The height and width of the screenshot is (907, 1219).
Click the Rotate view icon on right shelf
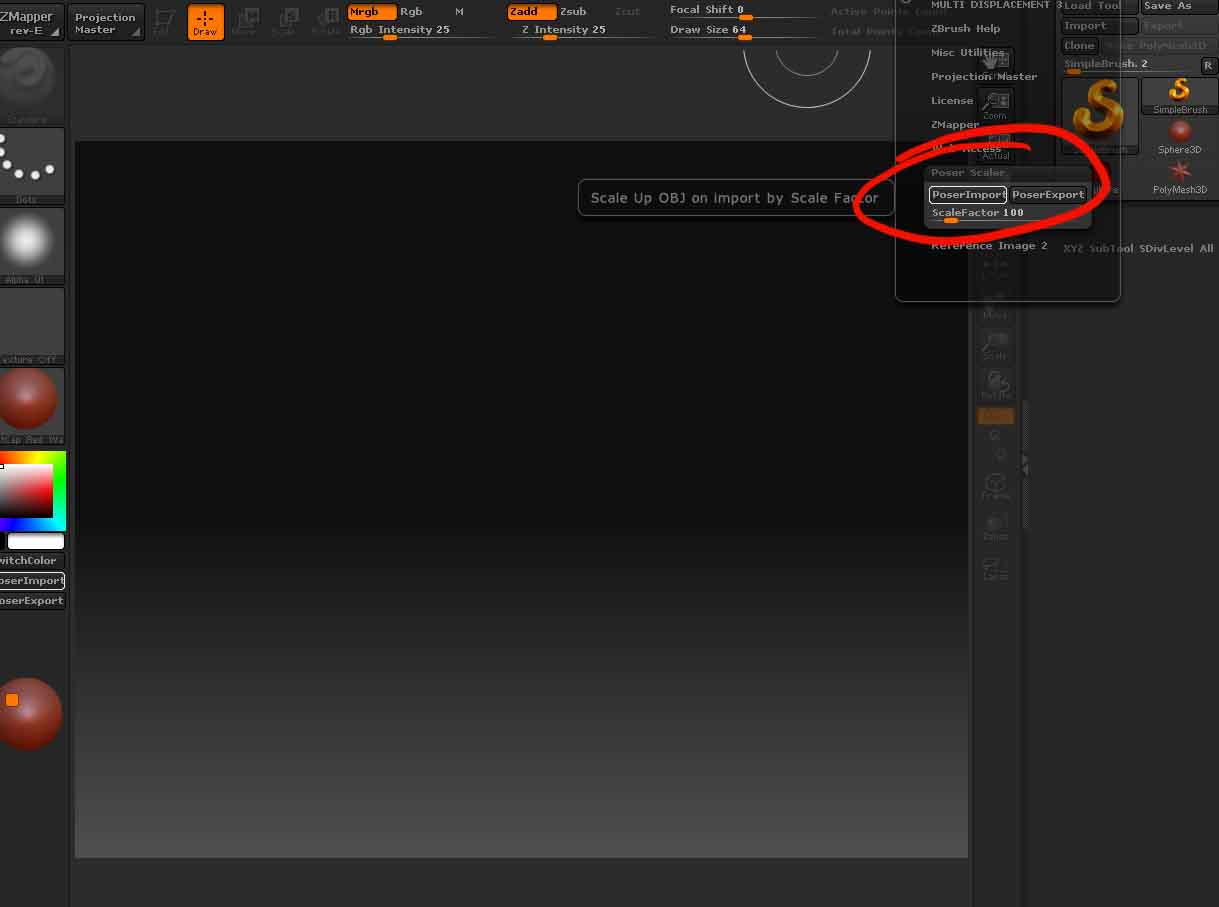point(995,384)
